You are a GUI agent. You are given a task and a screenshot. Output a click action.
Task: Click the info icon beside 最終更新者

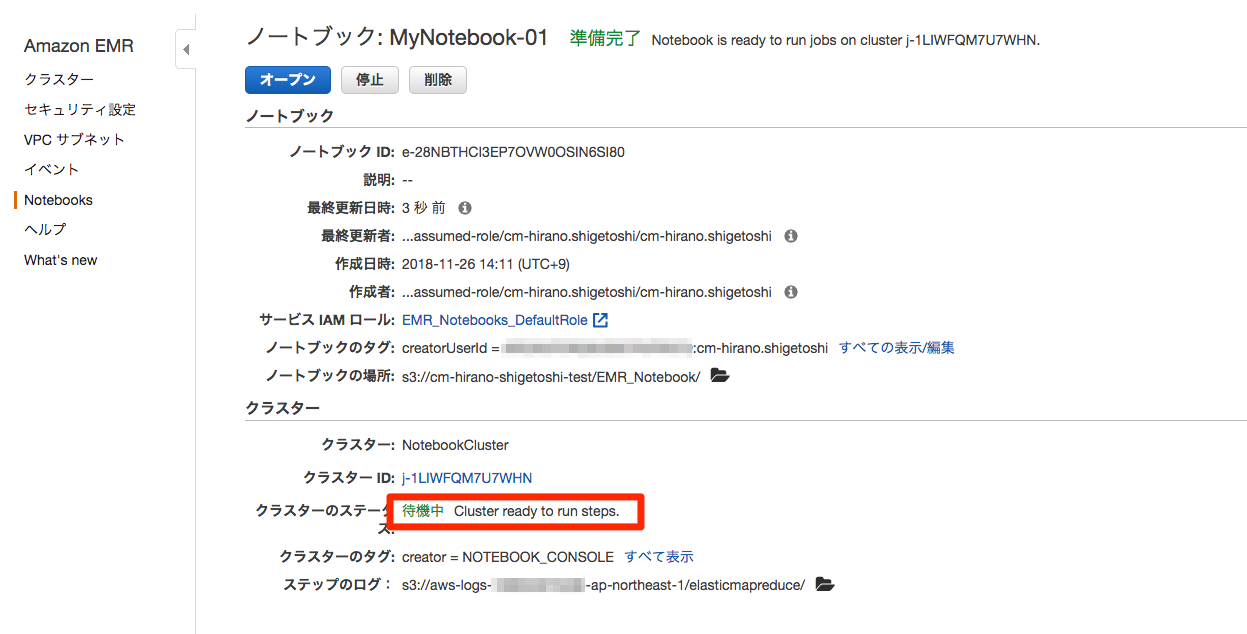(789, 235)
